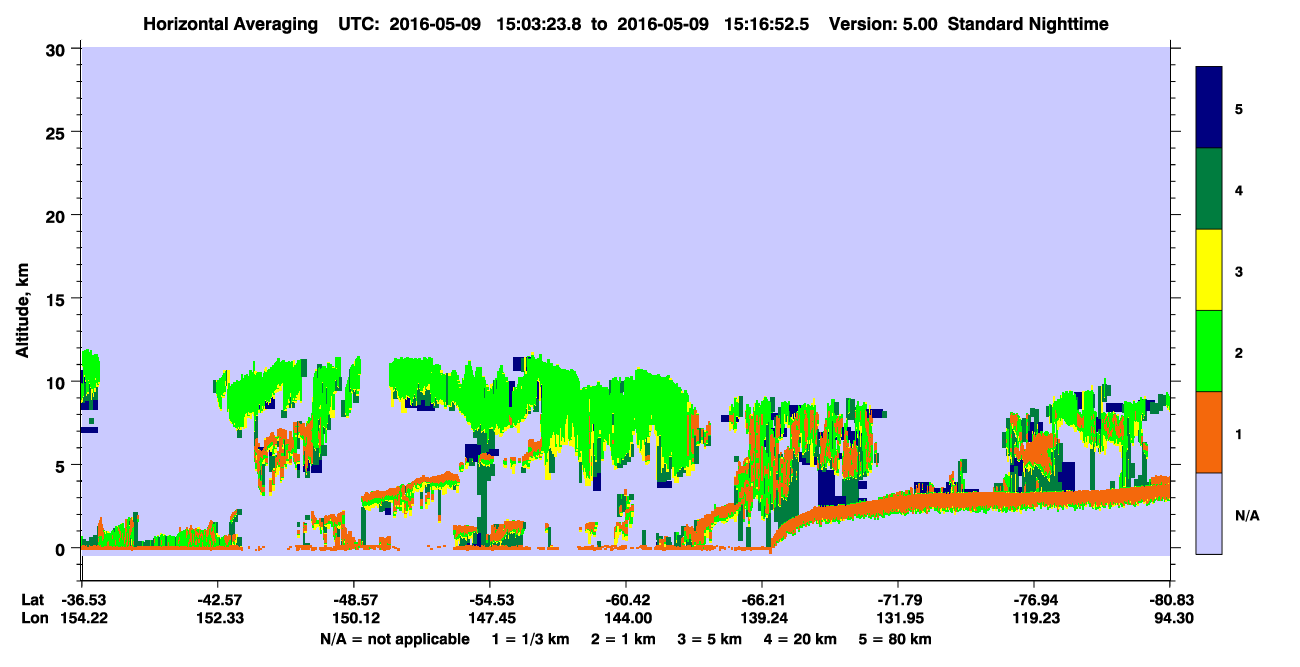This screenshot has width=1300, height=667.
Task: Click latitude value -71.79
Action: point(898,600)
